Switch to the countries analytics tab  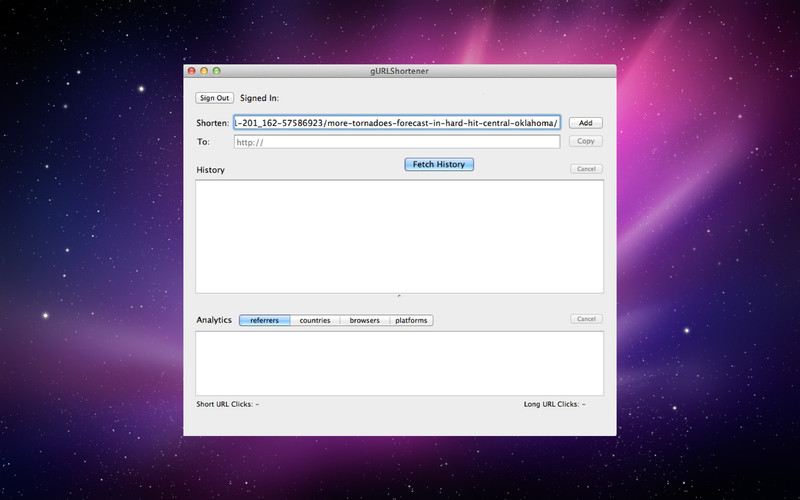pyautogui.click(x=315, y=320)
